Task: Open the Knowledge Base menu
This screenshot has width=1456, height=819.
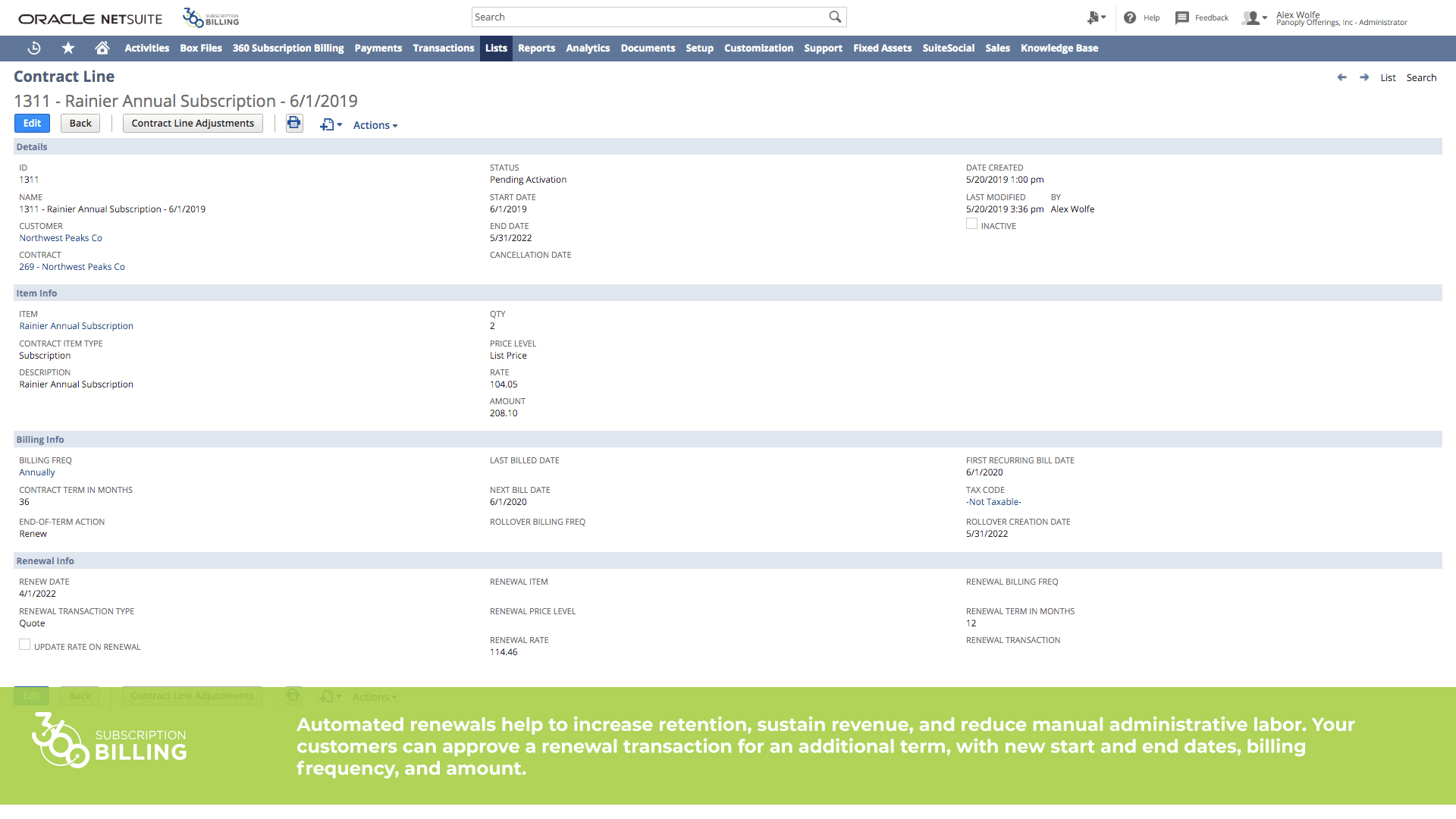Action: pos(1059,48)
